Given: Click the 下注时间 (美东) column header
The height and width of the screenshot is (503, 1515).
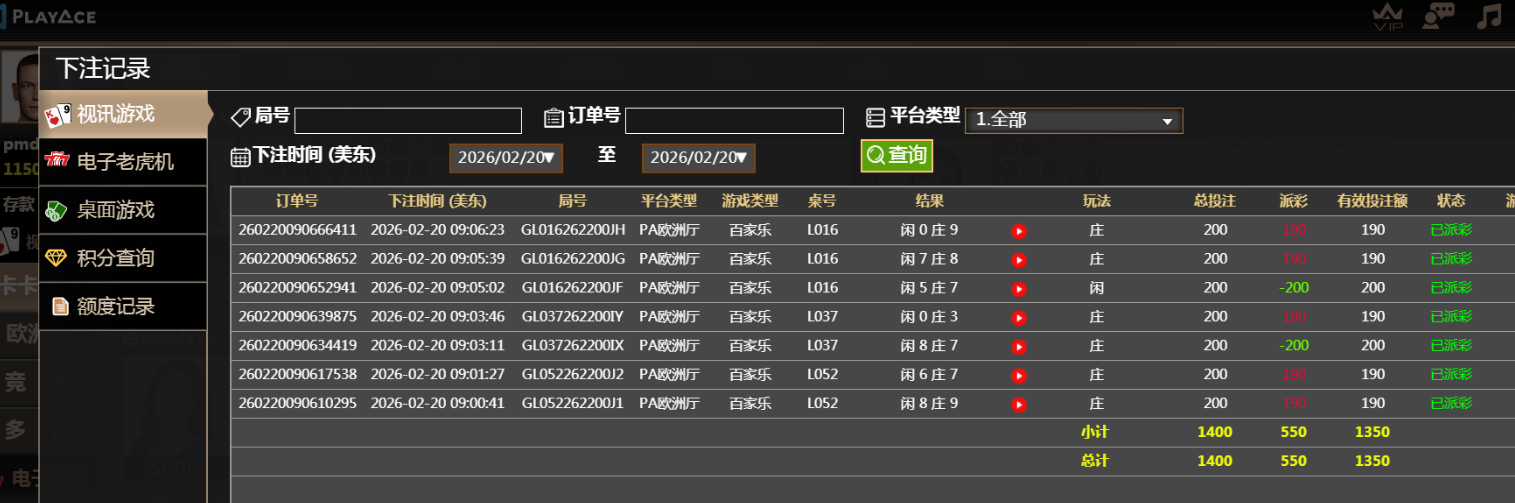Looking at the screenshot, I should click(437, 201).
